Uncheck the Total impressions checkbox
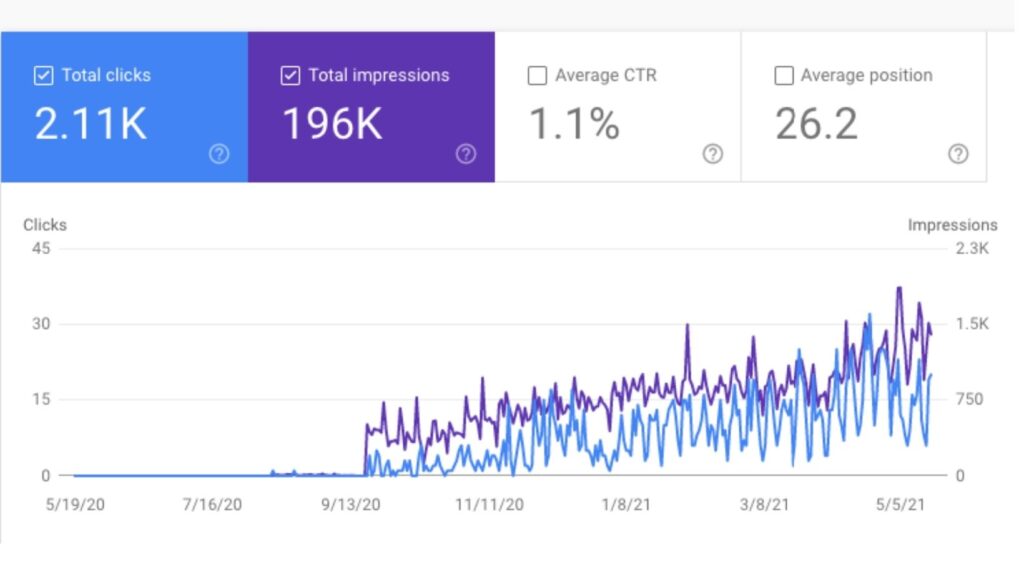Viewport: 1024px width, 577px height. (x=290, y=76)
